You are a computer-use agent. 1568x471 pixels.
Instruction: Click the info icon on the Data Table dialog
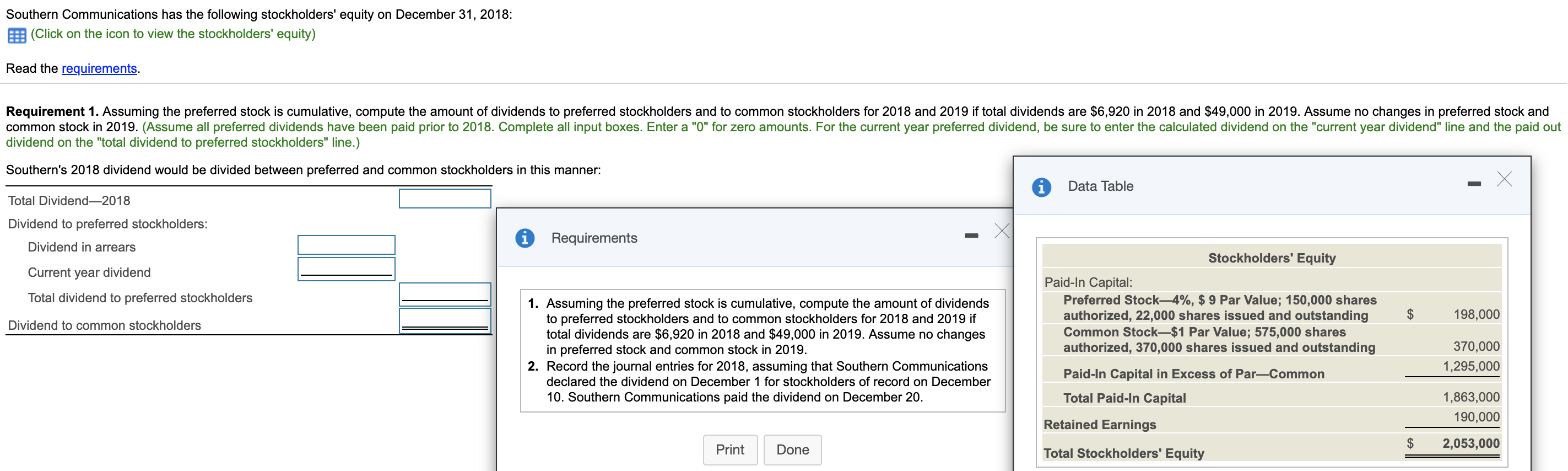[x=1041, y=188]
